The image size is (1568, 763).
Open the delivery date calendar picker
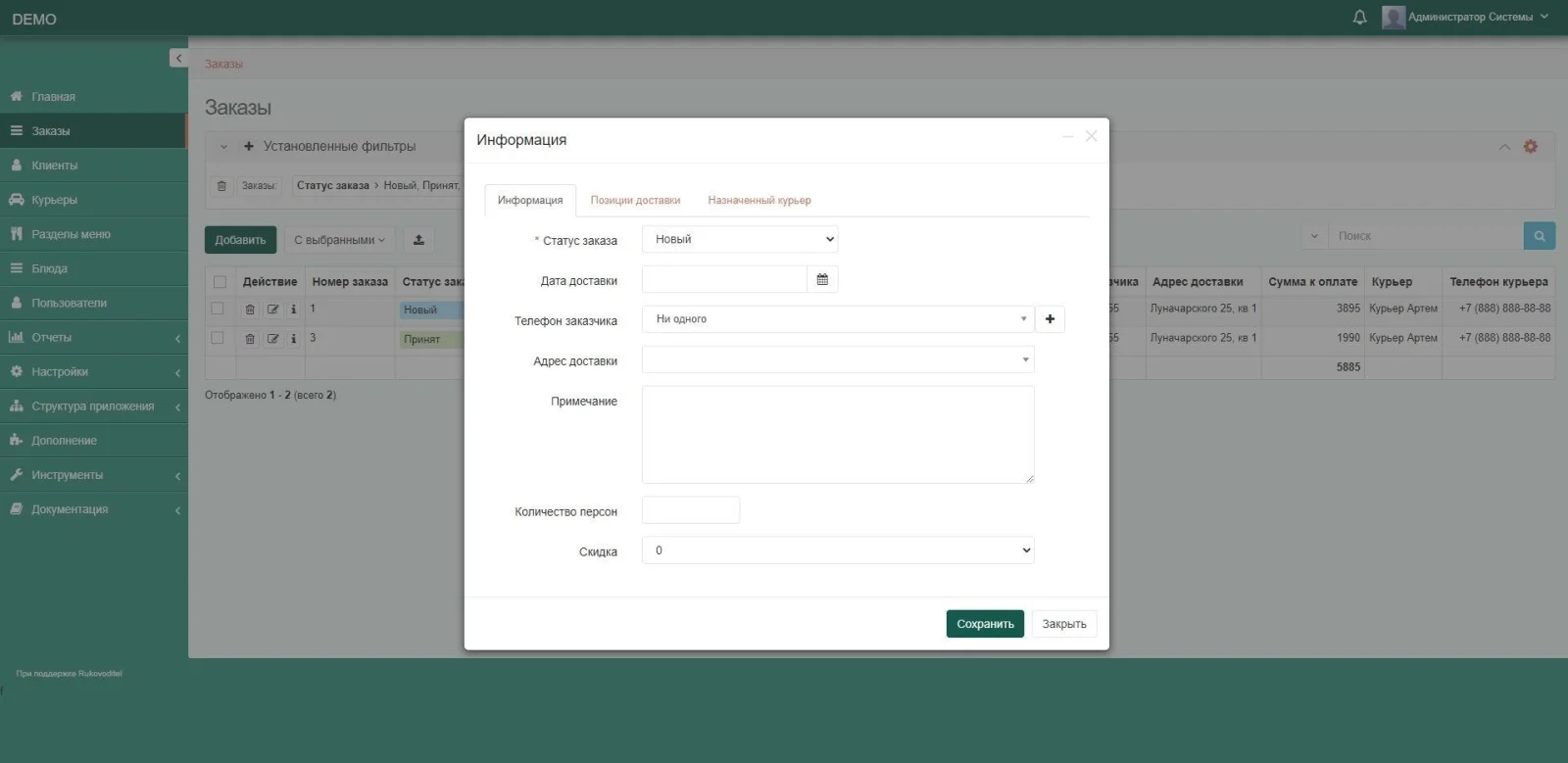(x=822, y=280)
